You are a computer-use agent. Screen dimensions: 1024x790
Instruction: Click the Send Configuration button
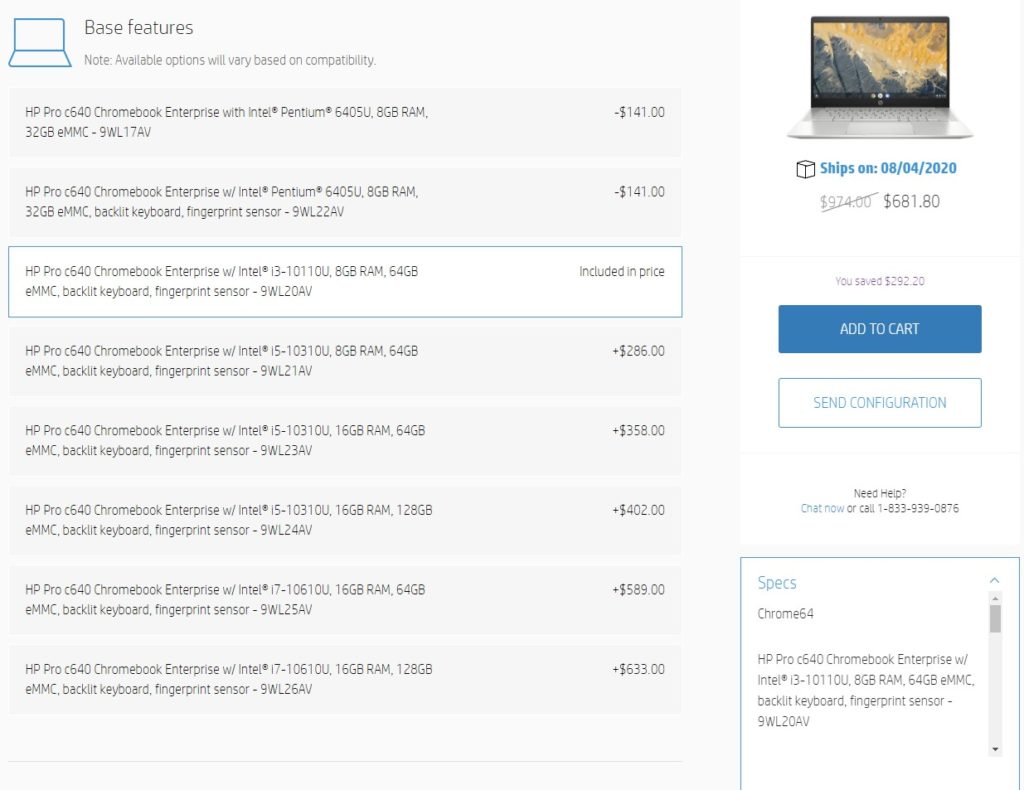[879, 403]
